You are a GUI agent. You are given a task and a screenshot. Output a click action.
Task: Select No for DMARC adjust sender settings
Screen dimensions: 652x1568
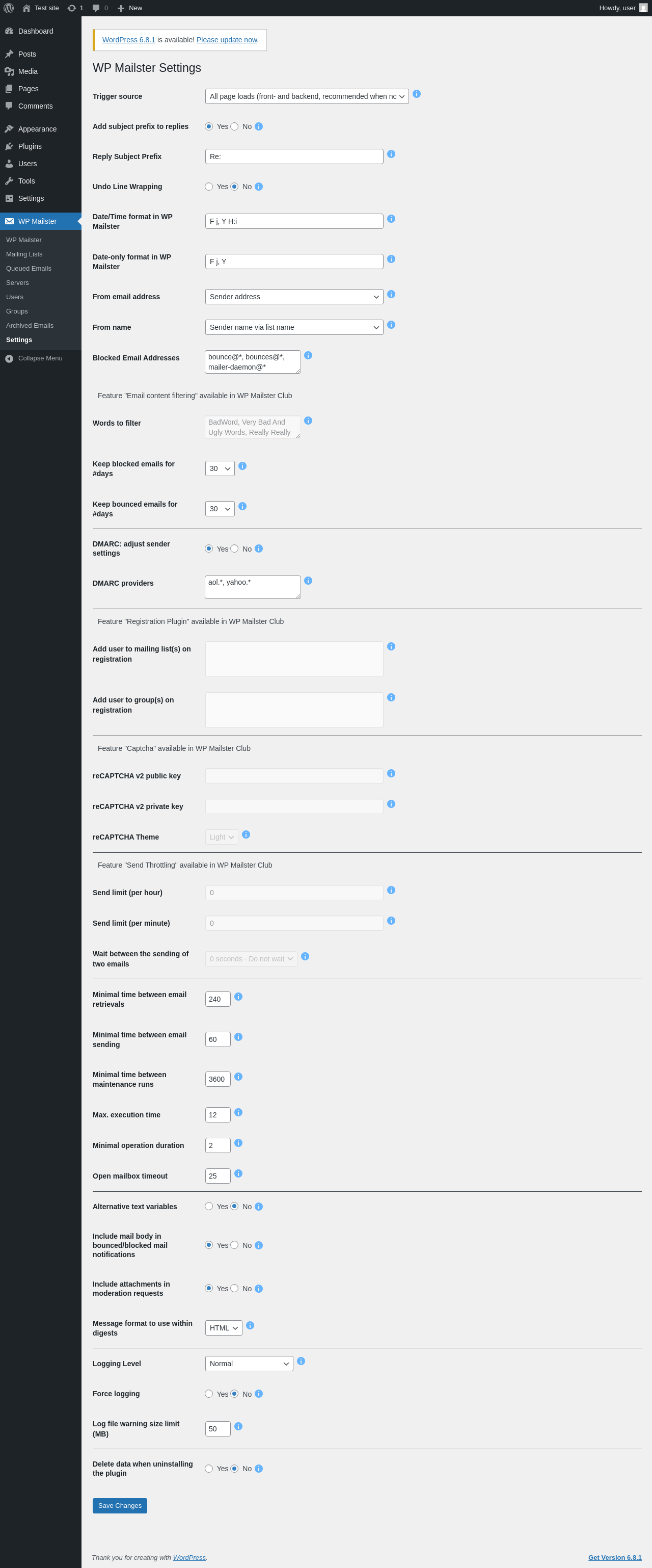[234, 548]
